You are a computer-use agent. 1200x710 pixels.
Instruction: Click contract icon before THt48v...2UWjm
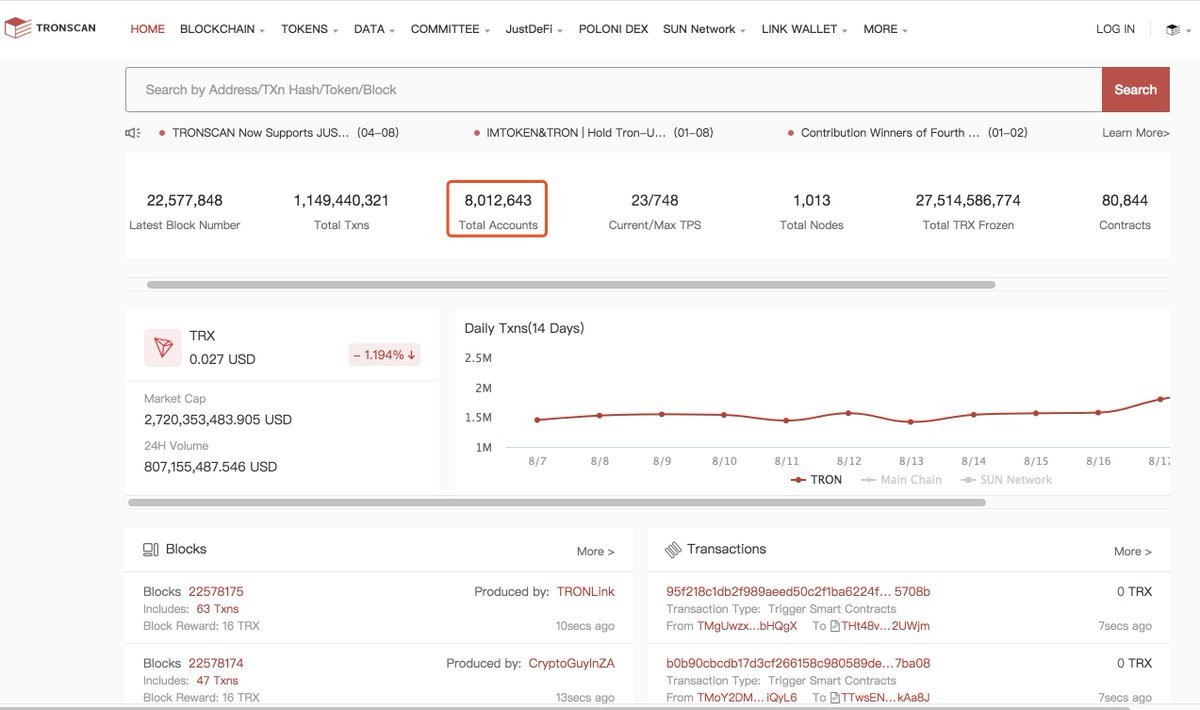pos(835,626)
